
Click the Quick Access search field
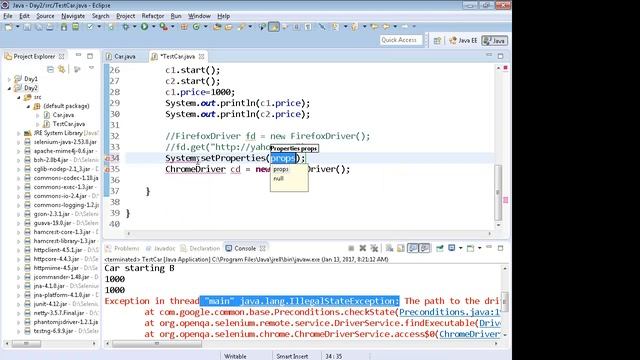click(400, 40)
